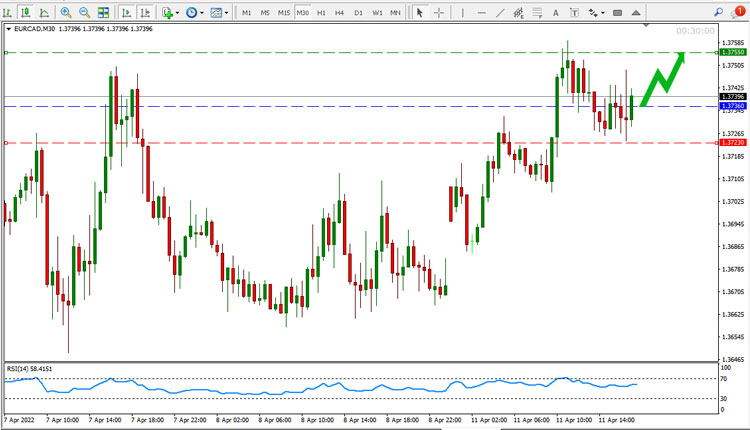Switch to the D1 timeframe
The width and height of the screenshot is (750, 430).
pos(358,13)
